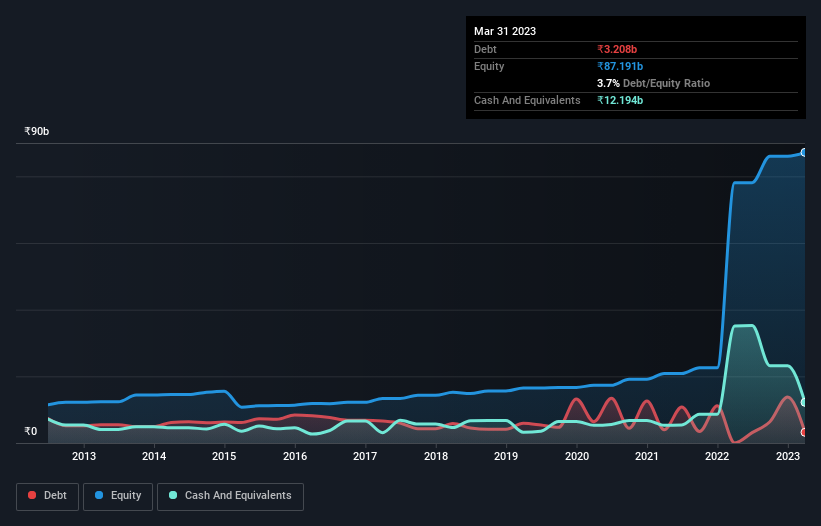The image size is (821, 526).
Task: Click the ₹90b y-axis label
Action: pyautogui.click(x=37, y=131)
